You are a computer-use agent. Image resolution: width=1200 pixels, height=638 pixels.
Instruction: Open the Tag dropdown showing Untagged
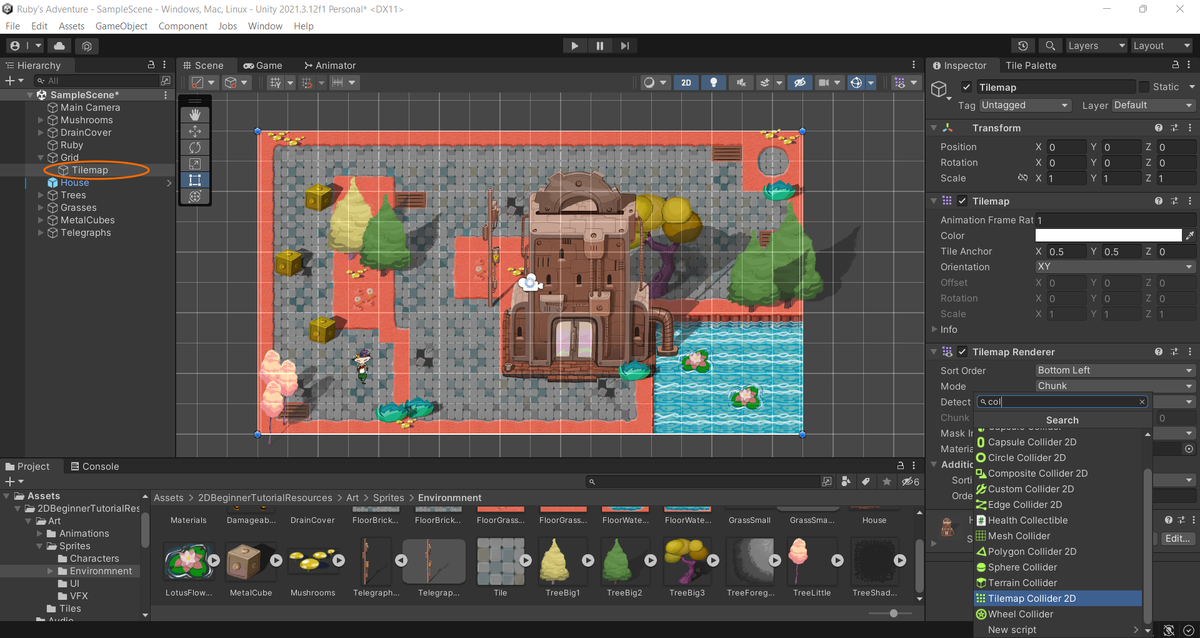[1025, 105]
